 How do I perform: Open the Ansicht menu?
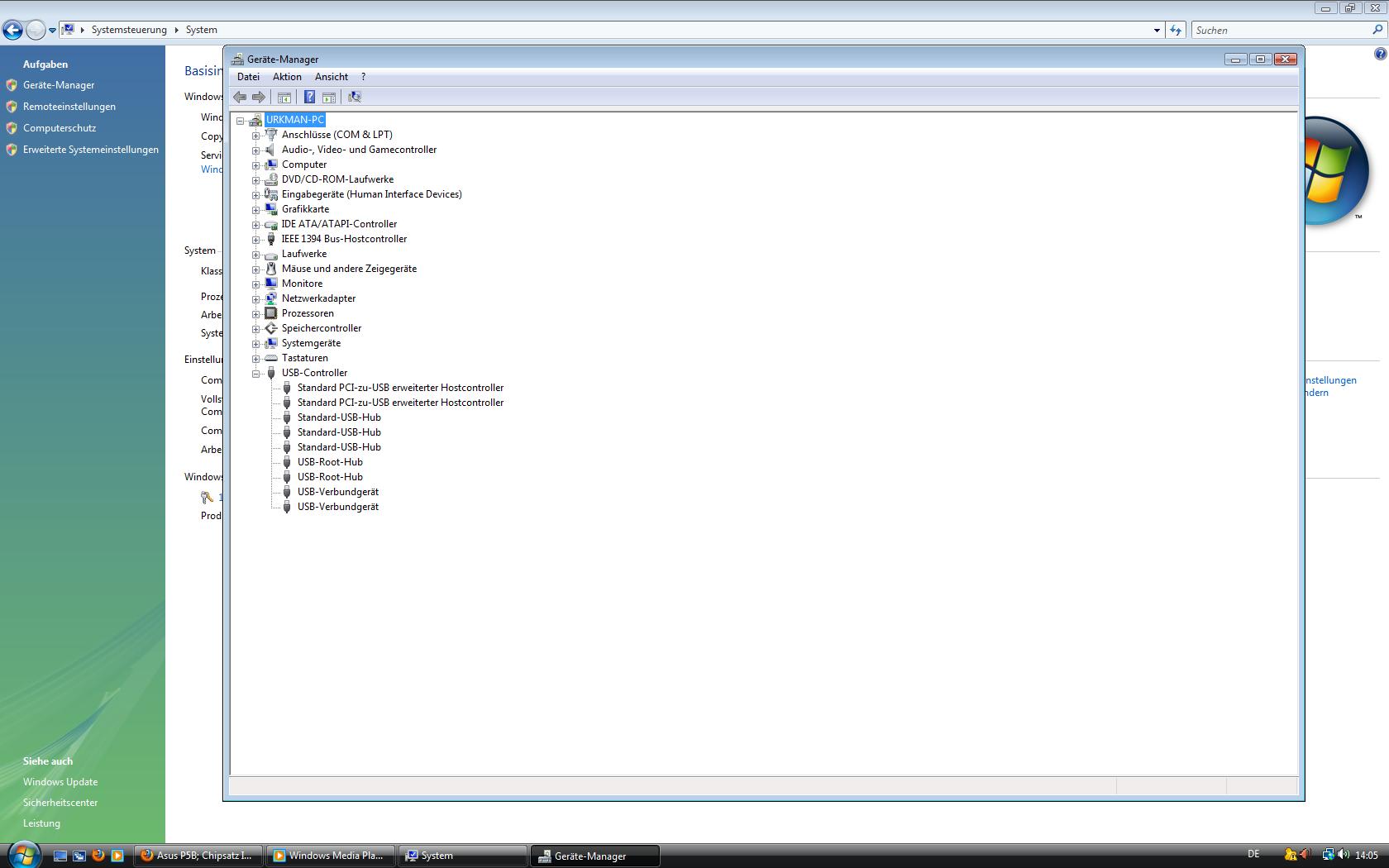click(332, 77)
